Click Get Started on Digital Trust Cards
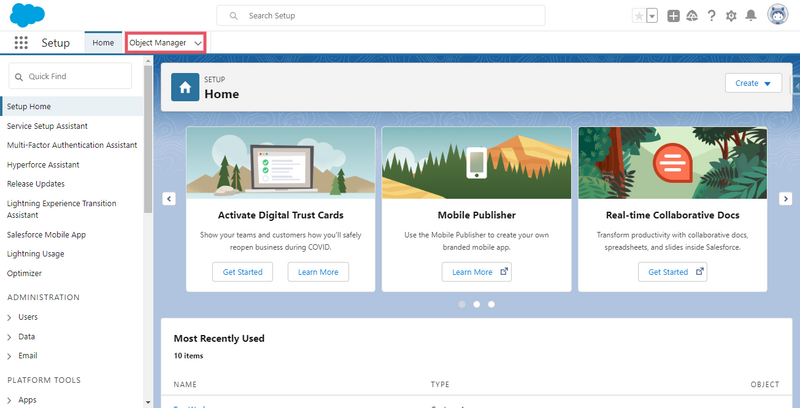This screenshot has height=408, width=800. point(242,272)
